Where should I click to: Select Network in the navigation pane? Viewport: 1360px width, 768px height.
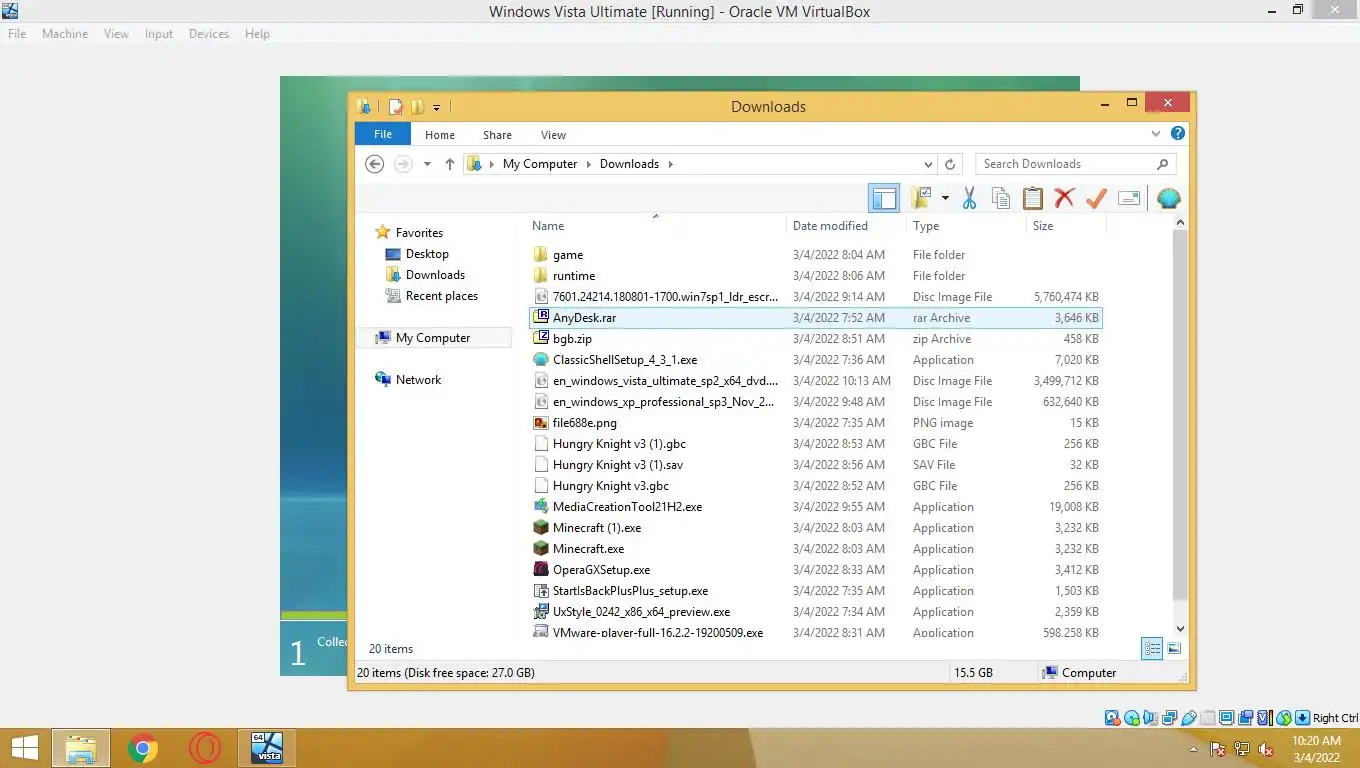pos(418,380)
